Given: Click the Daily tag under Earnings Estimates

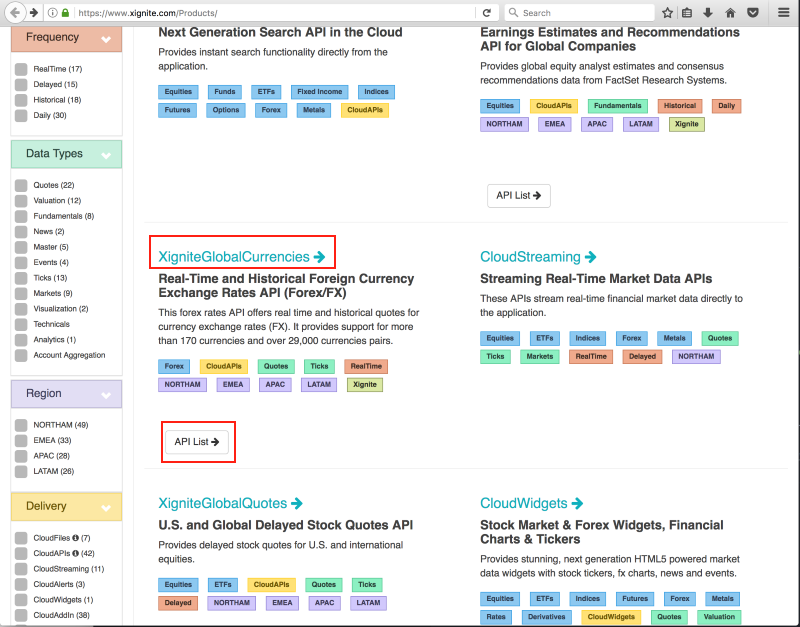Looking at the screenshot, I should 727,106.
